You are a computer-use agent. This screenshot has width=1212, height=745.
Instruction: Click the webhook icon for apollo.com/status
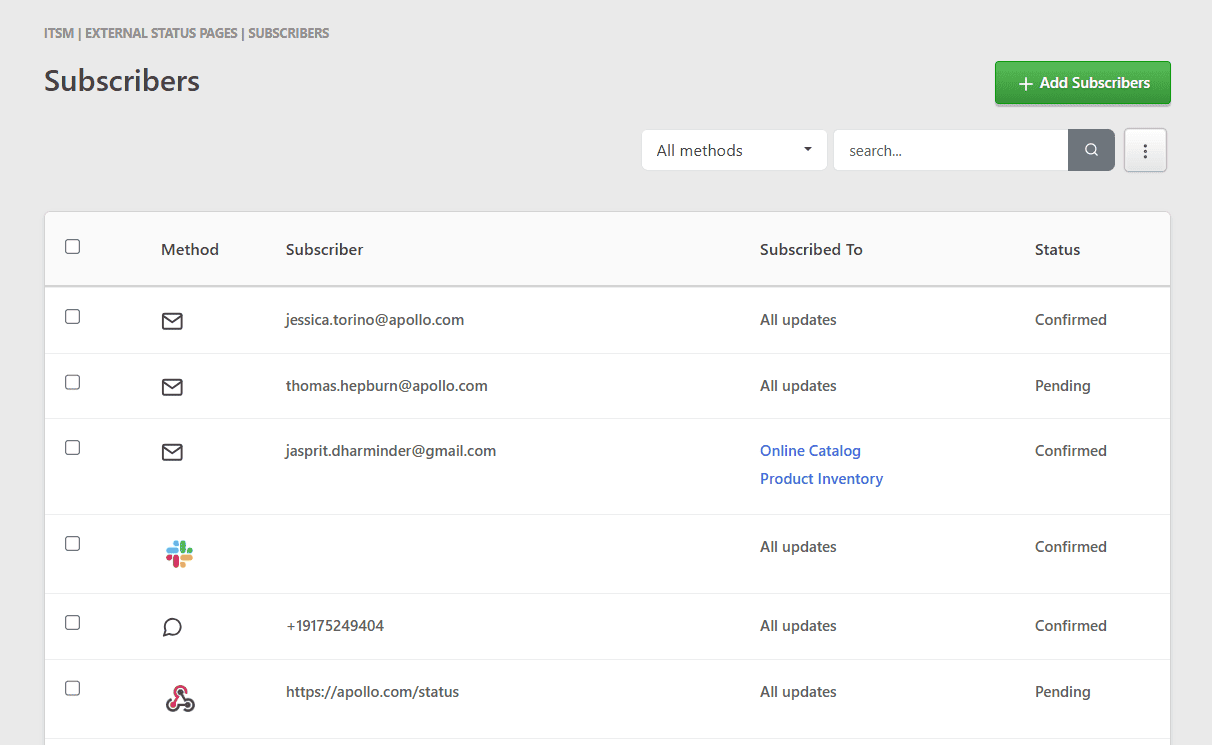179,699
